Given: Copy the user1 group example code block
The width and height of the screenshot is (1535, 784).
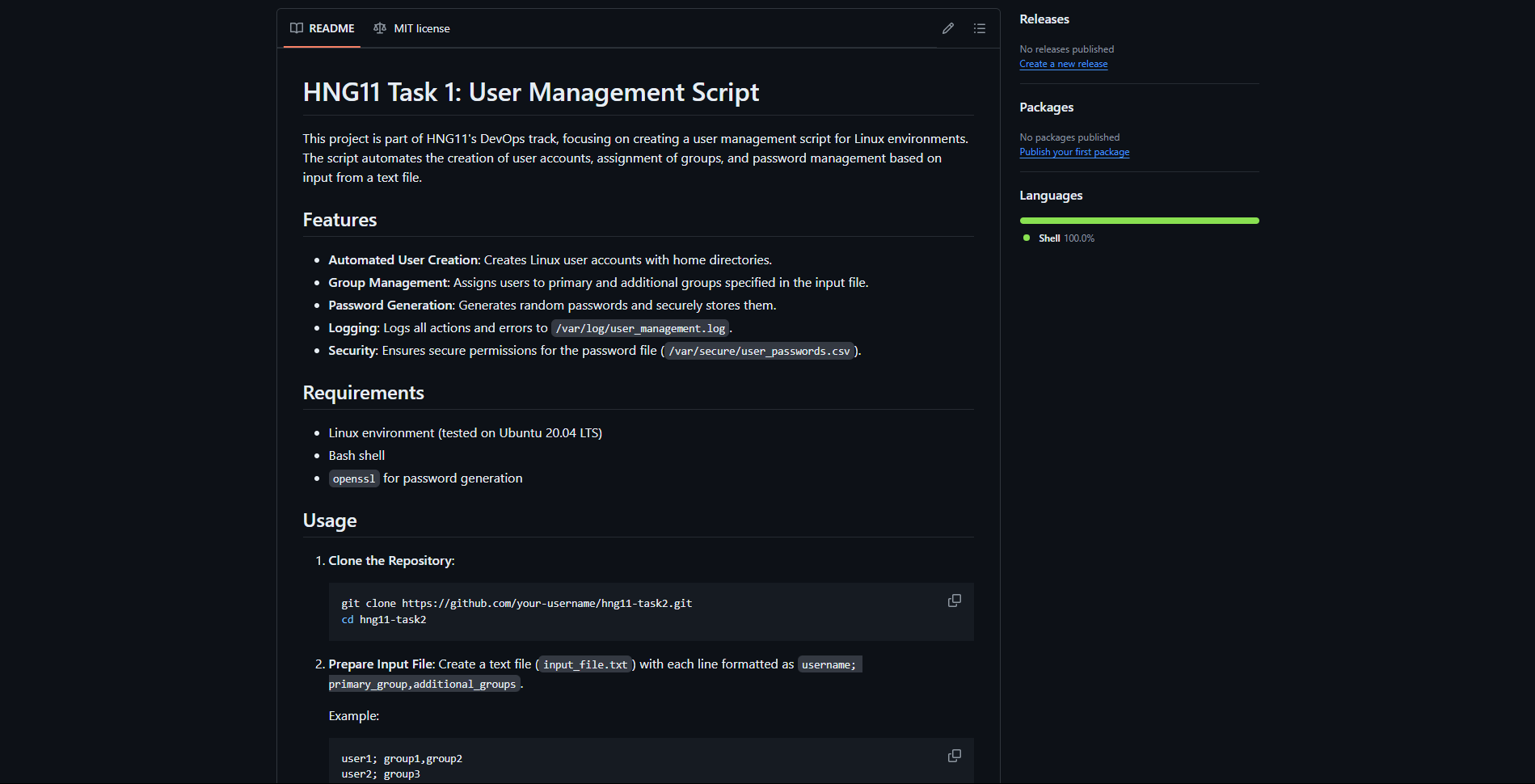Looking at the screenshot, I should [x=955, y=756].
